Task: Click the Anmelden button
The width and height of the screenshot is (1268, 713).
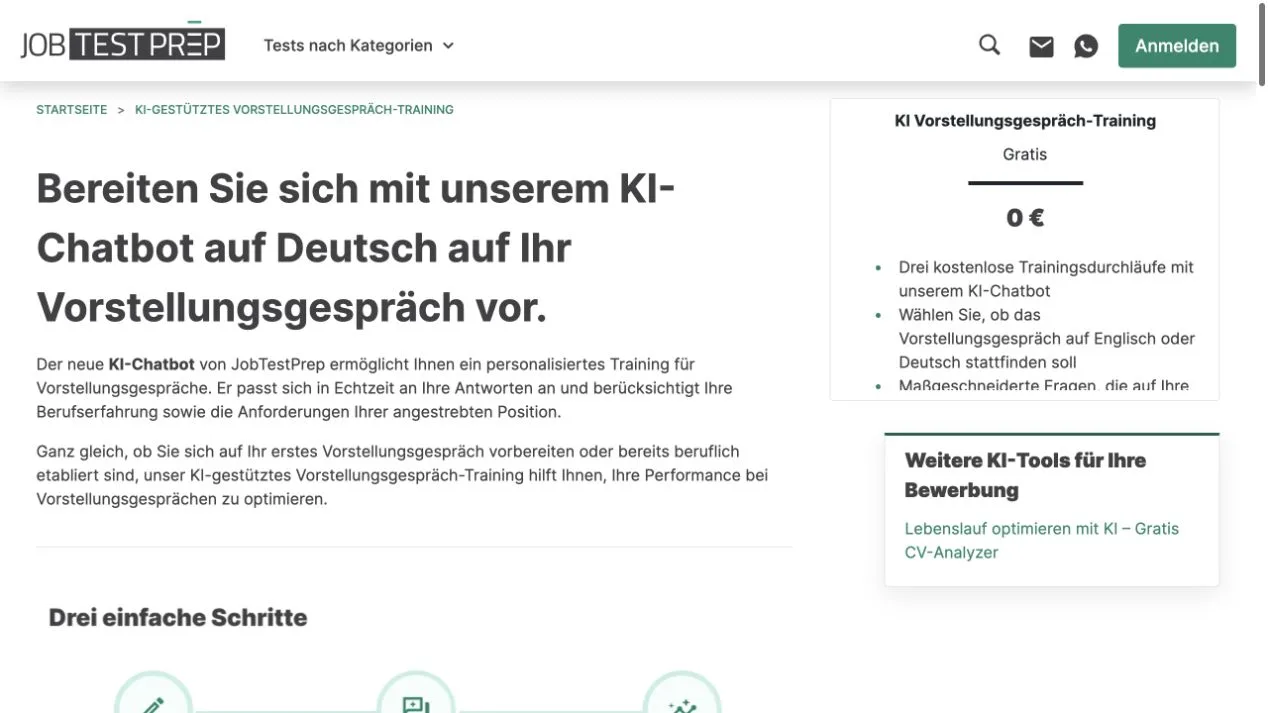Action: [x=1177, y=46]
